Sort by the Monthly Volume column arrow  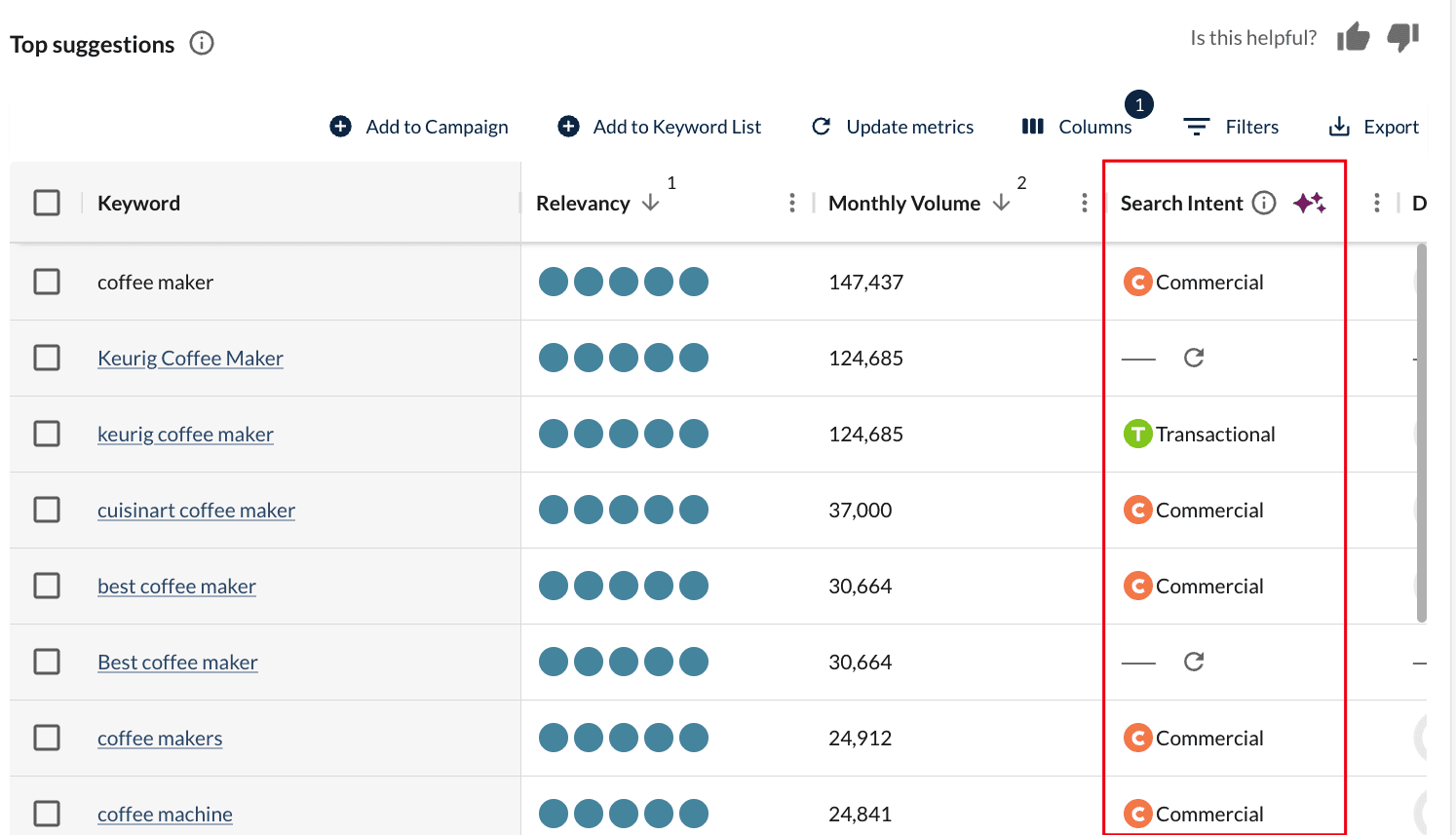tap(1001, 204)
